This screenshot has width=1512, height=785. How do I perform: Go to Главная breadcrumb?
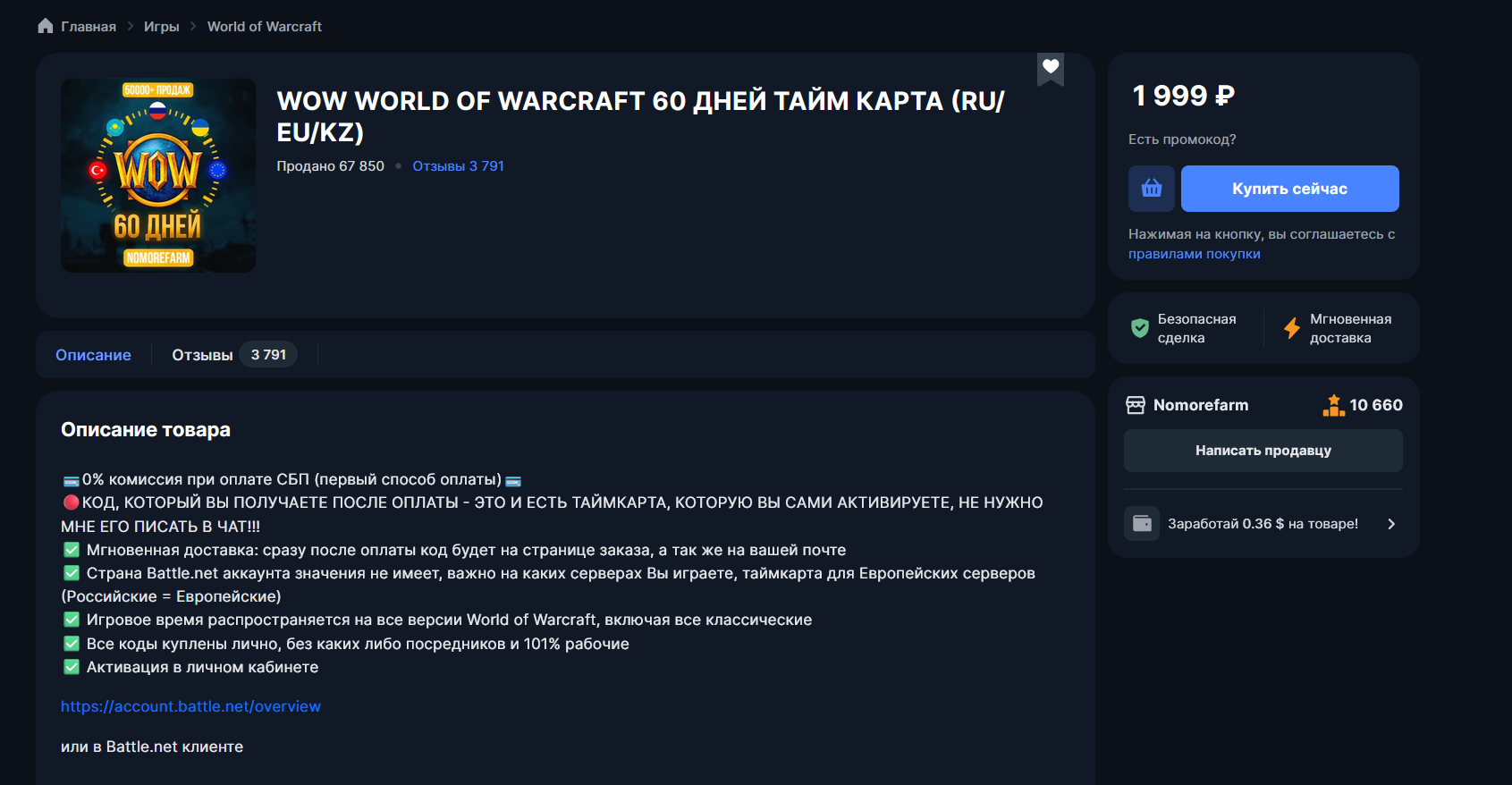point(89,27)
